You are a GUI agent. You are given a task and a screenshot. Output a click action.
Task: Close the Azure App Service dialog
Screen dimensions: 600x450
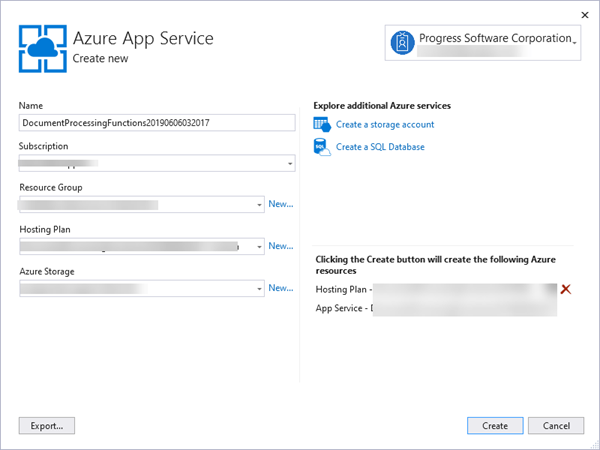585,15
